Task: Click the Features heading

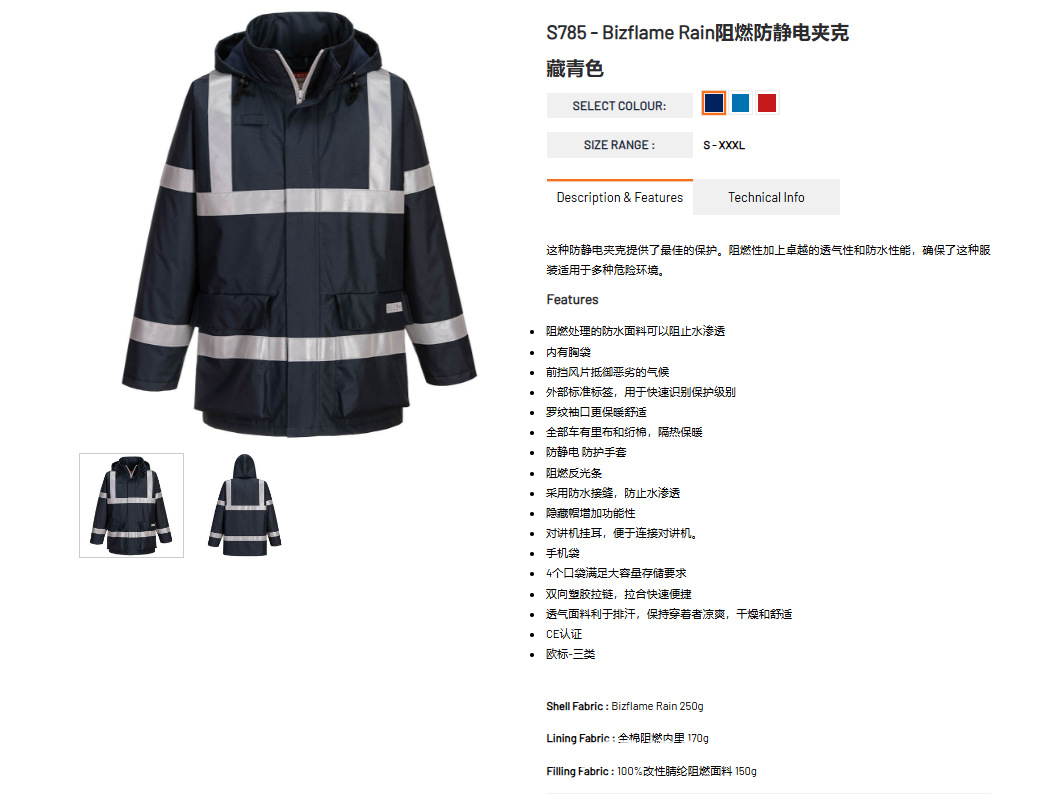Action: [x=572, y=299]
